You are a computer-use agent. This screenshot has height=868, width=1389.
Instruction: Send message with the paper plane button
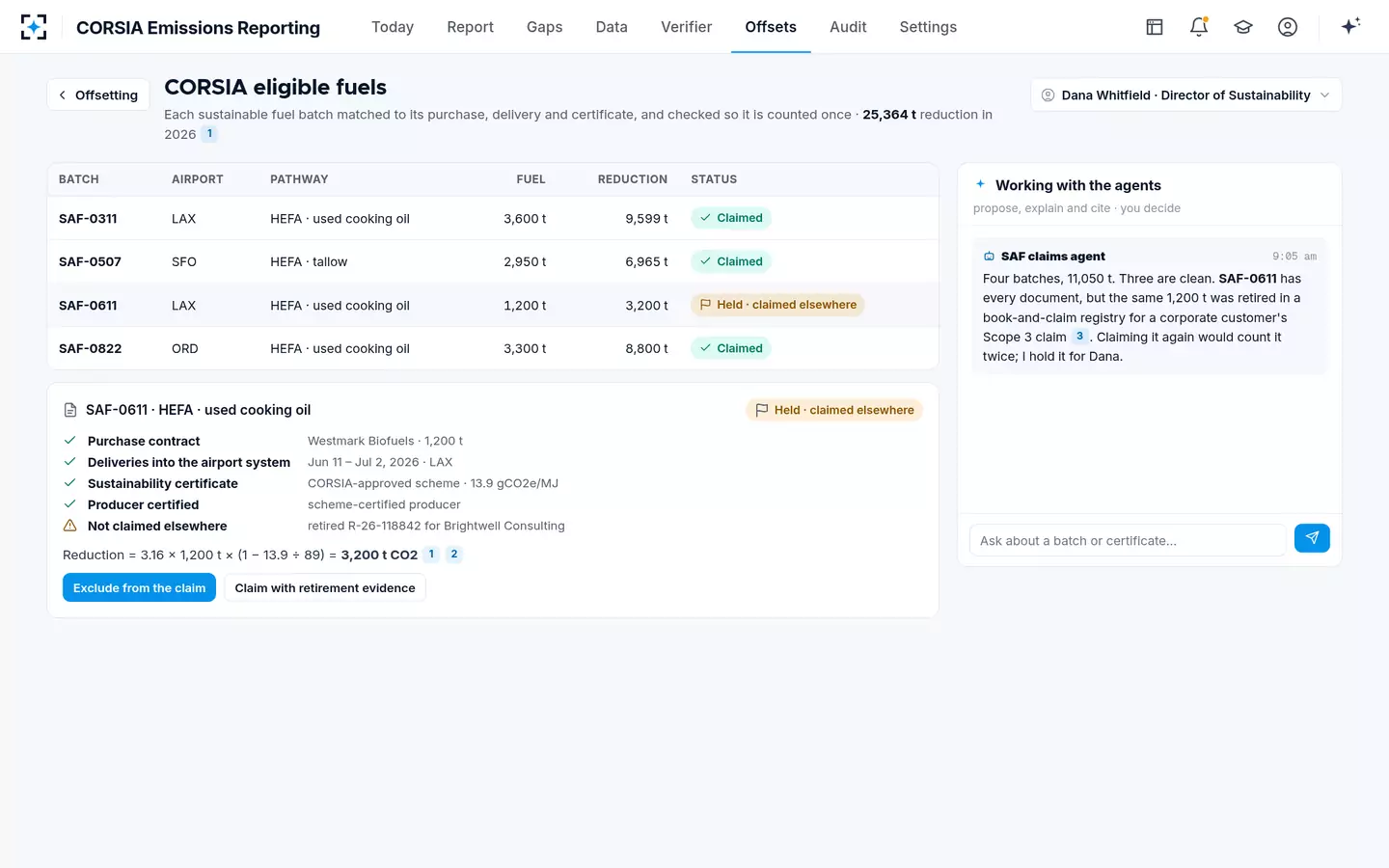1312,538
